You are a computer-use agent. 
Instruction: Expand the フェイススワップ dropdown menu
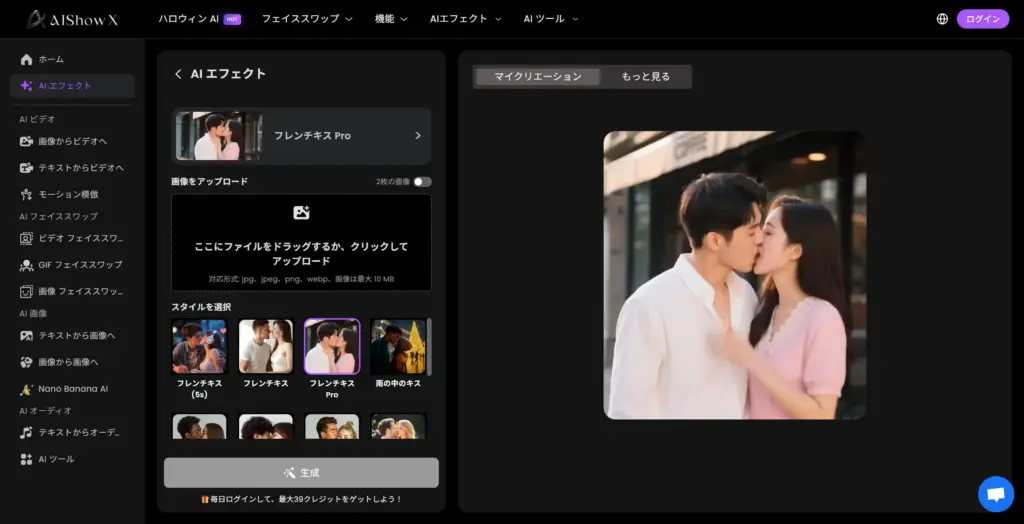307,19
